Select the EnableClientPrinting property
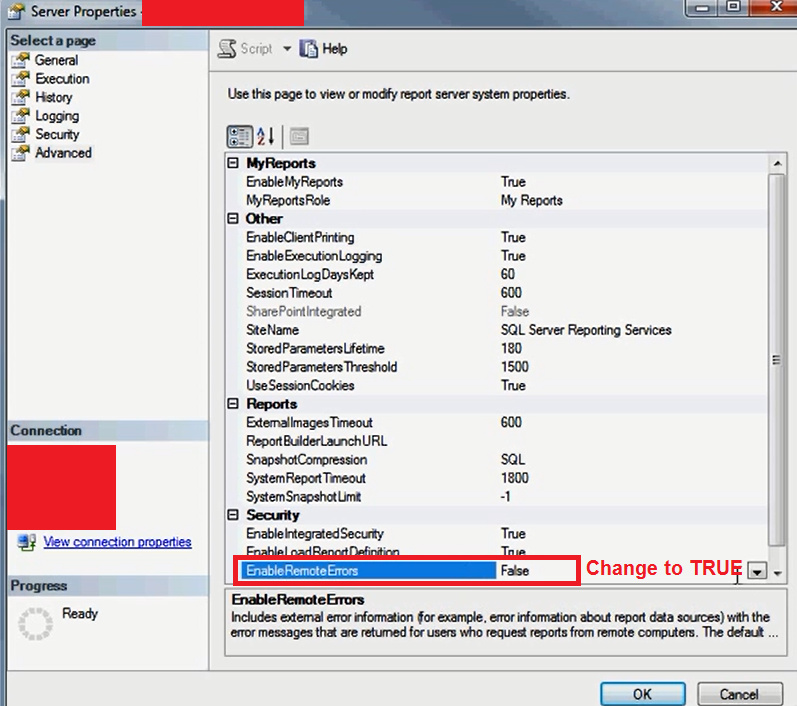 [300, 237]
